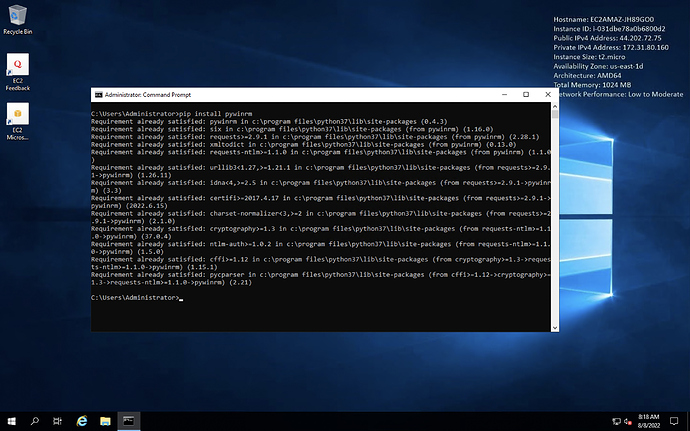Open Task View from the taskbar
The image size is (690, 431).
coord(57,421)
